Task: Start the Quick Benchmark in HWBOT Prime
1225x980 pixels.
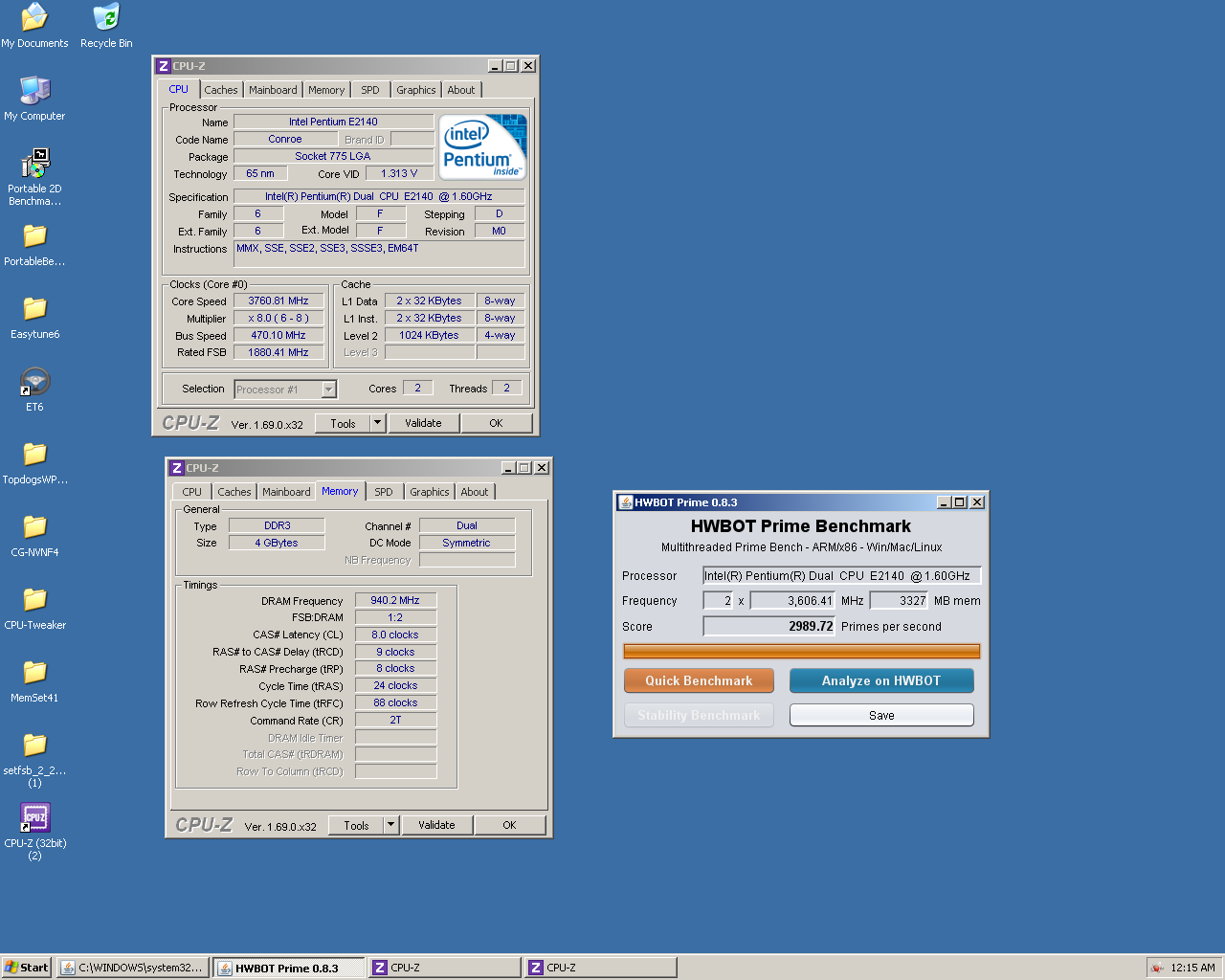Action: click(x=699, y=680)
